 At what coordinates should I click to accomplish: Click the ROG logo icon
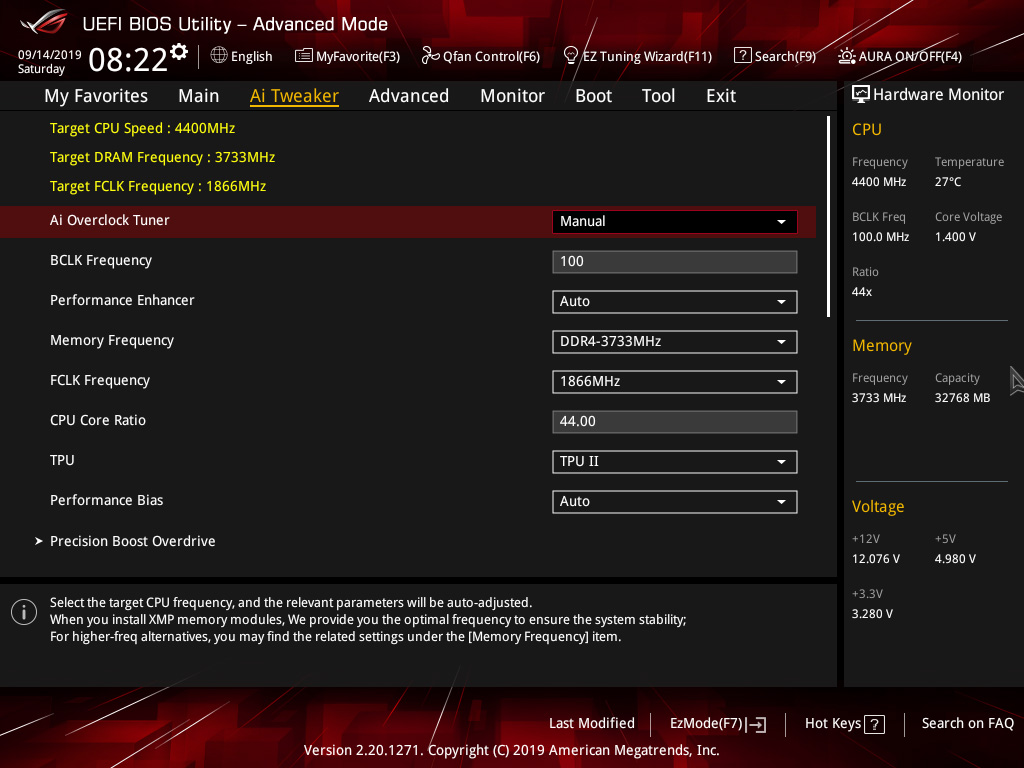click(44, 22)
